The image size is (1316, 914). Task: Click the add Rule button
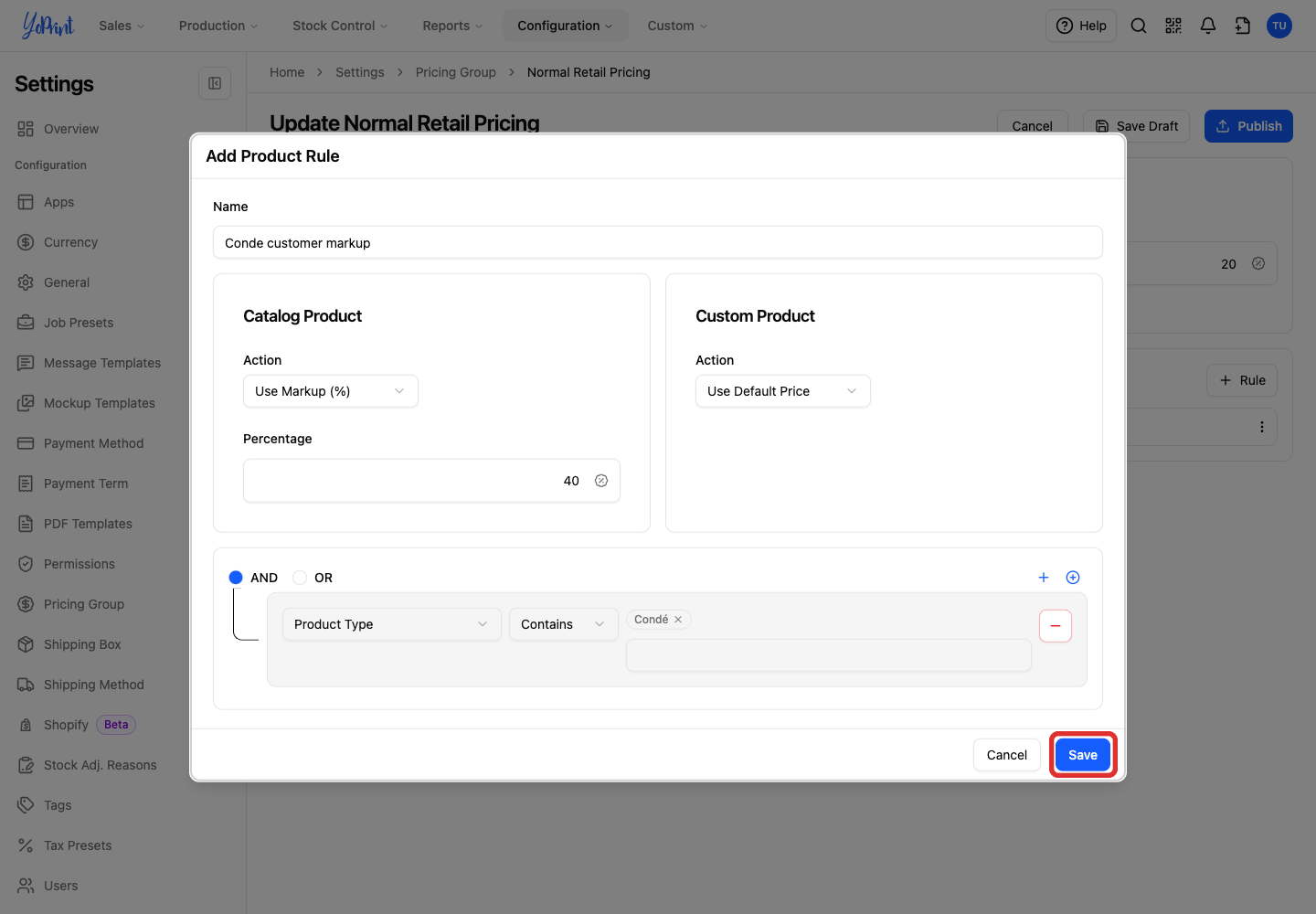(1242, 380)
